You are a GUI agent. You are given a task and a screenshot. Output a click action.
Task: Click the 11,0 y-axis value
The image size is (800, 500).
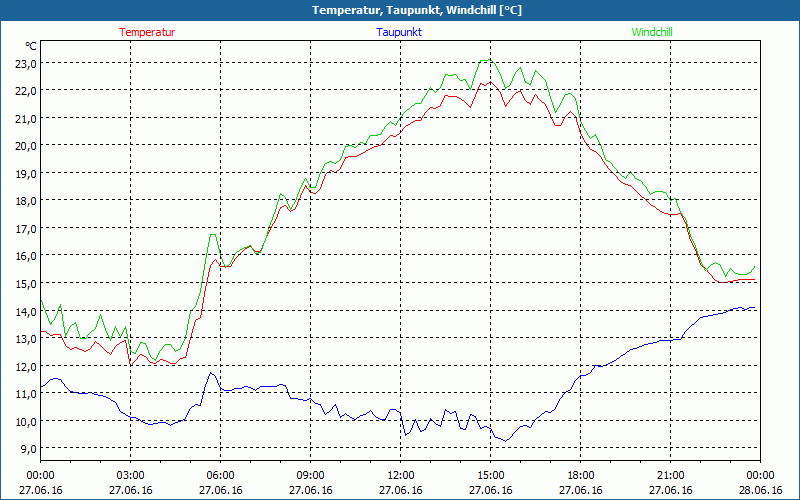(26, 394)
